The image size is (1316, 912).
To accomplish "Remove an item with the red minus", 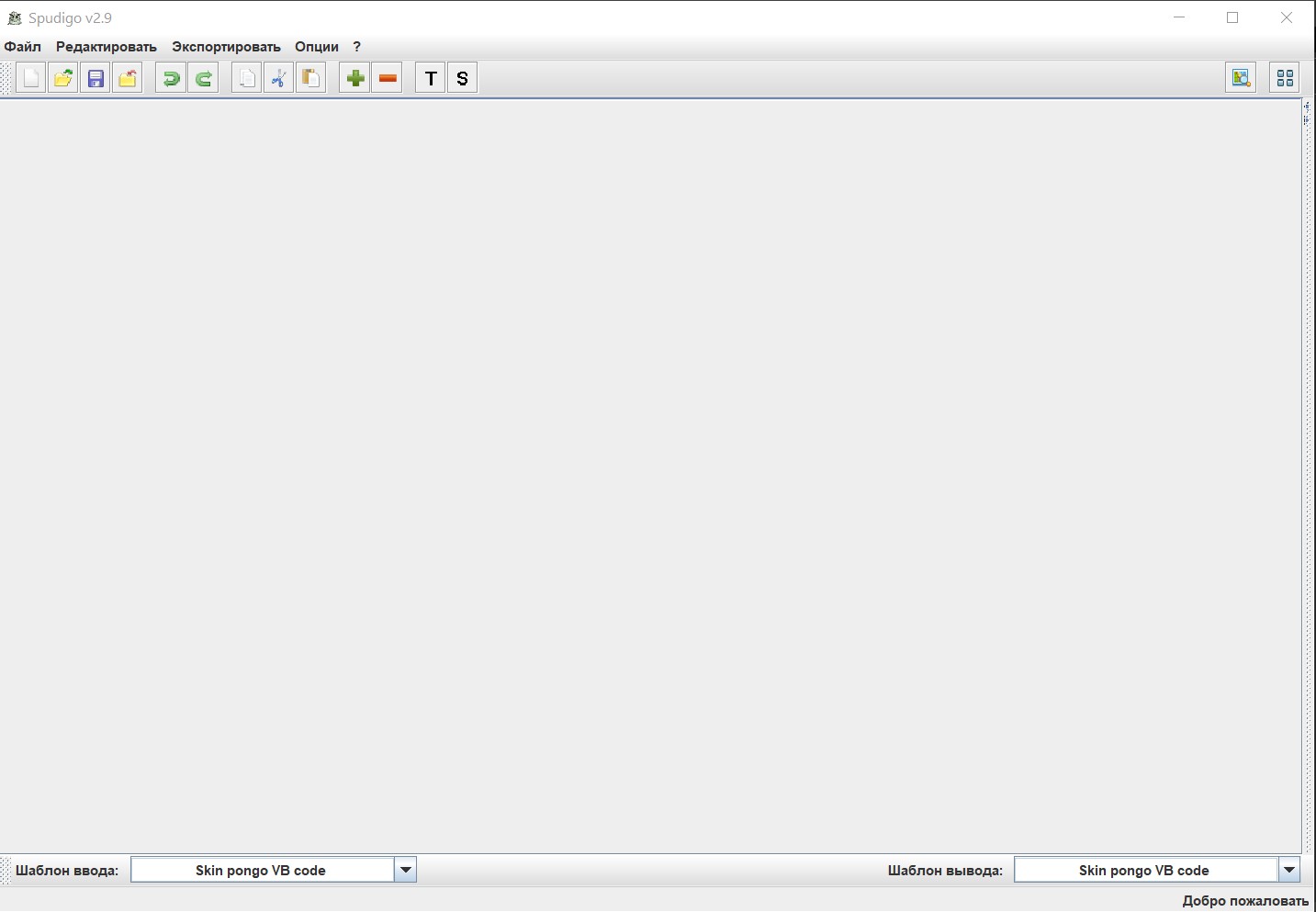I will tap(387, 78).
